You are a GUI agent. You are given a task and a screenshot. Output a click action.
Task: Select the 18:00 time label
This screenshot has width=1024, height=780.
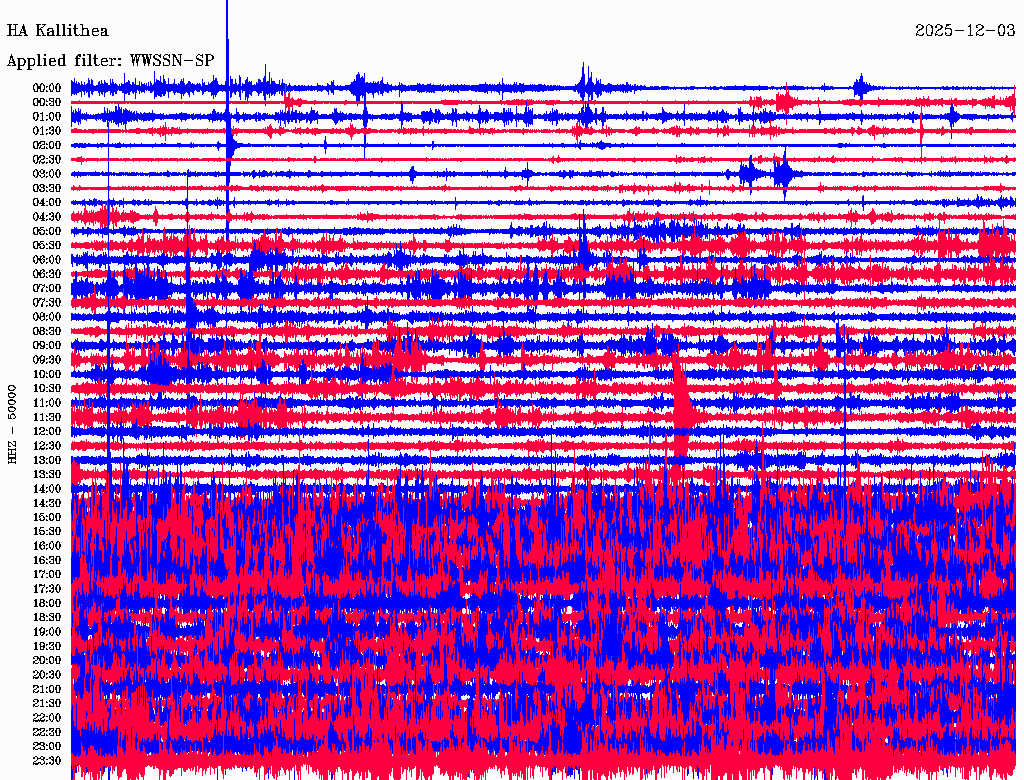coord(47,603)
